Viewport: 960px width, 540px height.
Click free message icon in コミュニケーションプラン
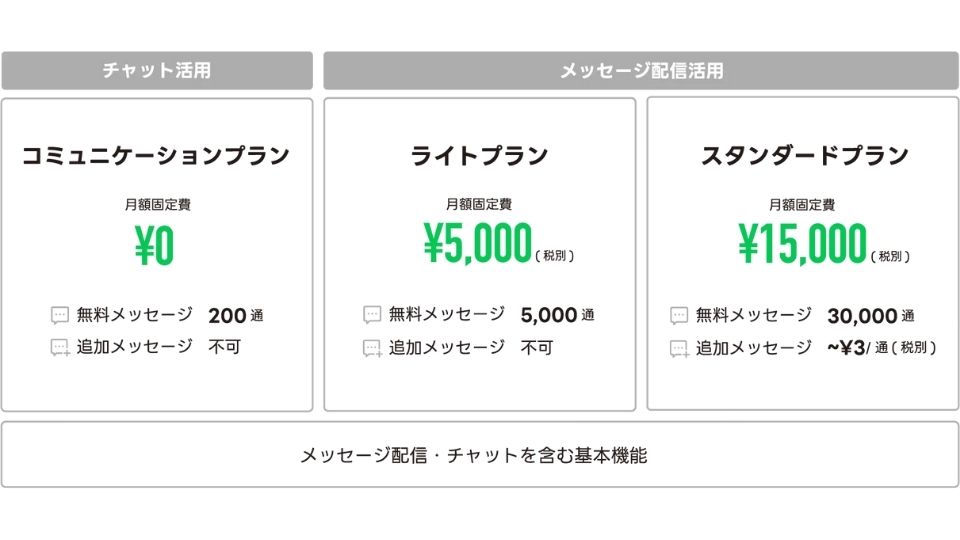pos(60,315)
